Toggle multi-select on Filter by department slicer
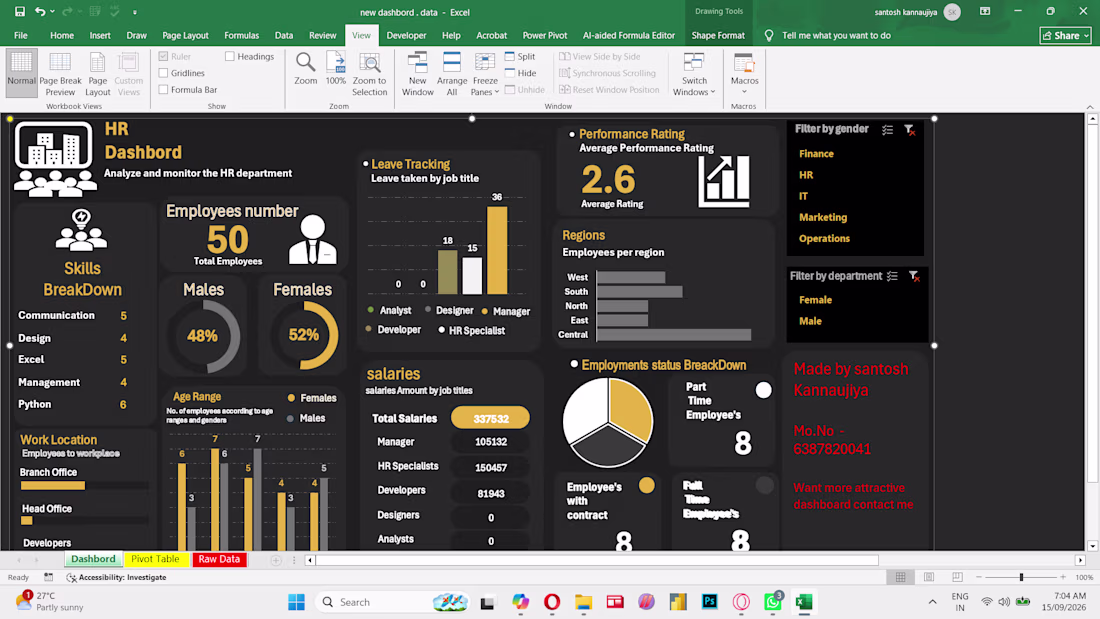The width and height of the screenshot is (1100, 619). [x=892, y=277]
